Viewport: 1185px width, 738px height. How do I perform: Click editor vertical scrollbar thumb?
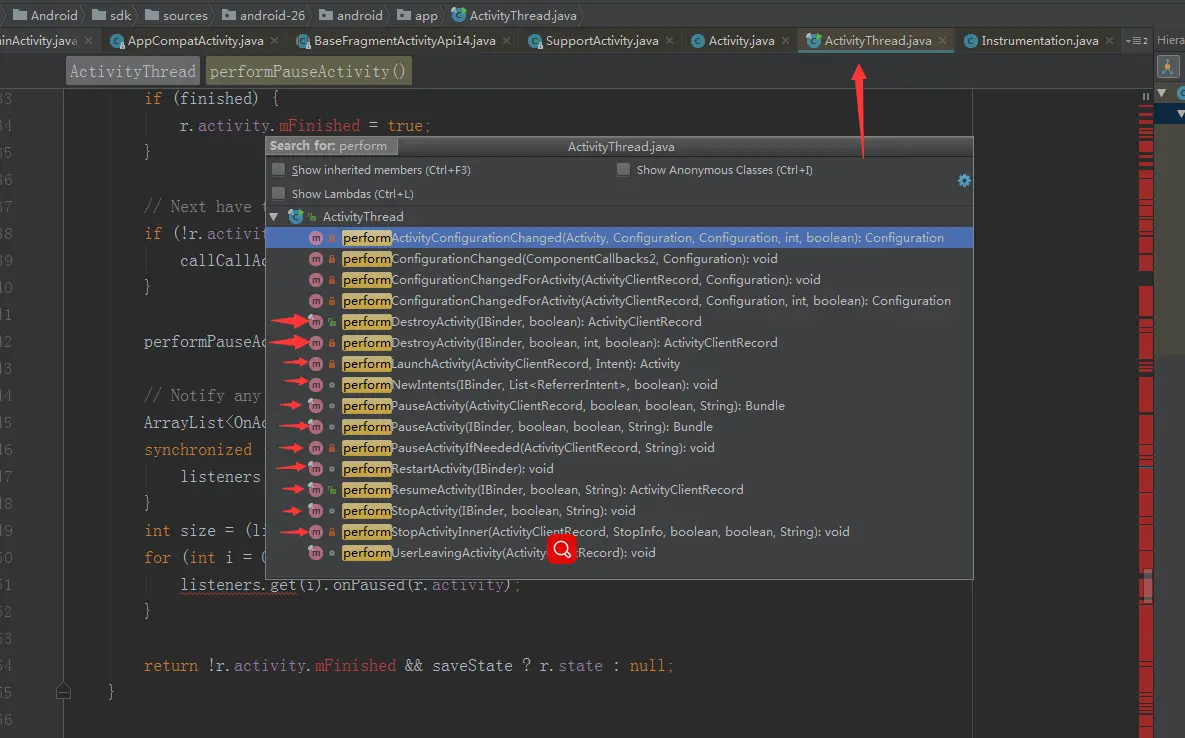click(x=1147, y=586)
